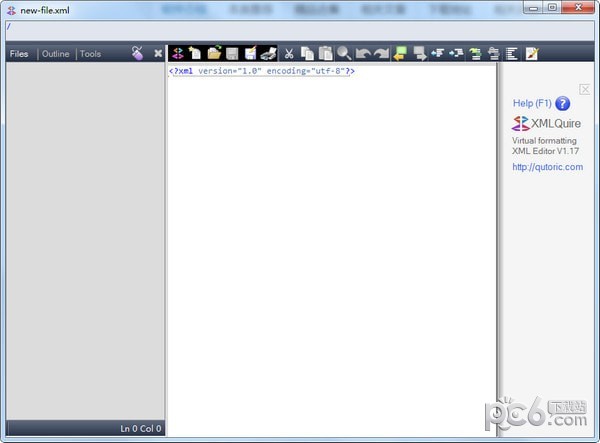This screenshot has width=600, height=443.
Task: Click the Undo arrow icon
Action: 362,53
